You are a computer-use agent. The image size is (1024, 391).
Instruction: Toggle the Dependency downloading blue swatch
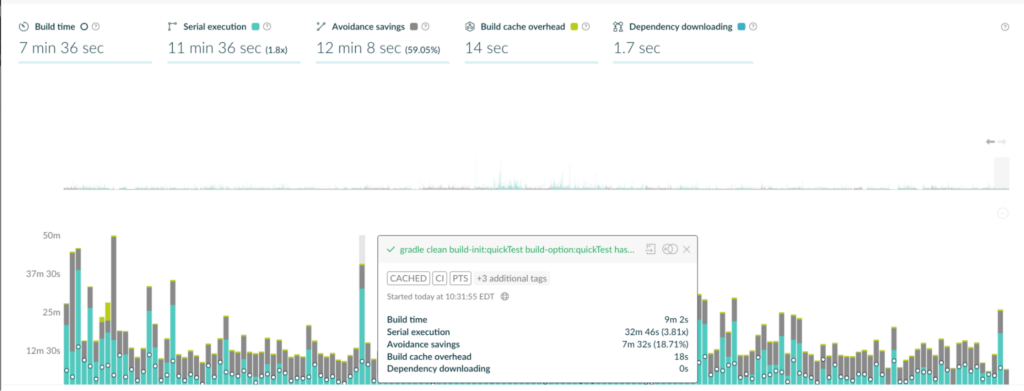(x=741, y=27)
